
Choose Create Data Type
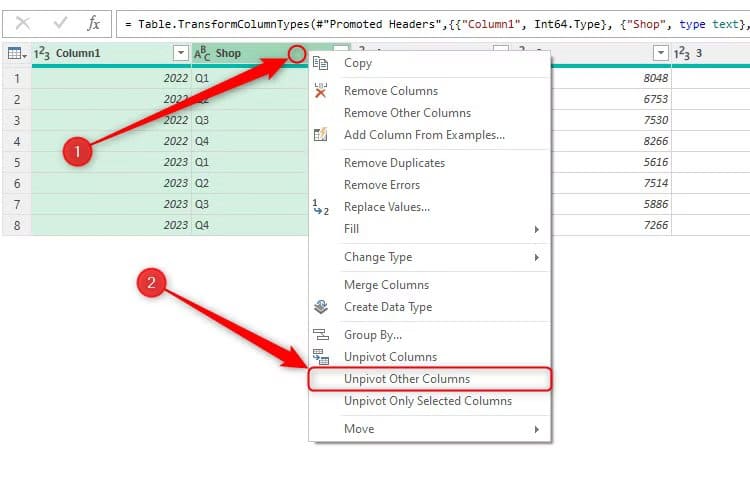coord(430,307)
